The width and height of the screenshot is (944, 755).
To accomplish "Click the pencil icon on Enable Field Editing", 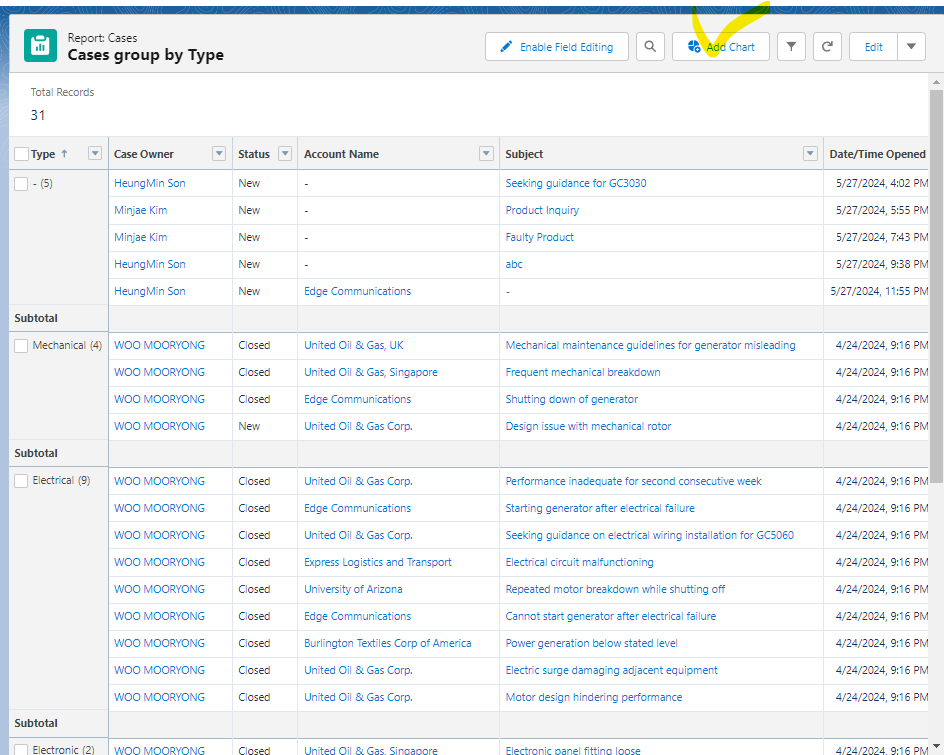I will [x=506, y=46].
